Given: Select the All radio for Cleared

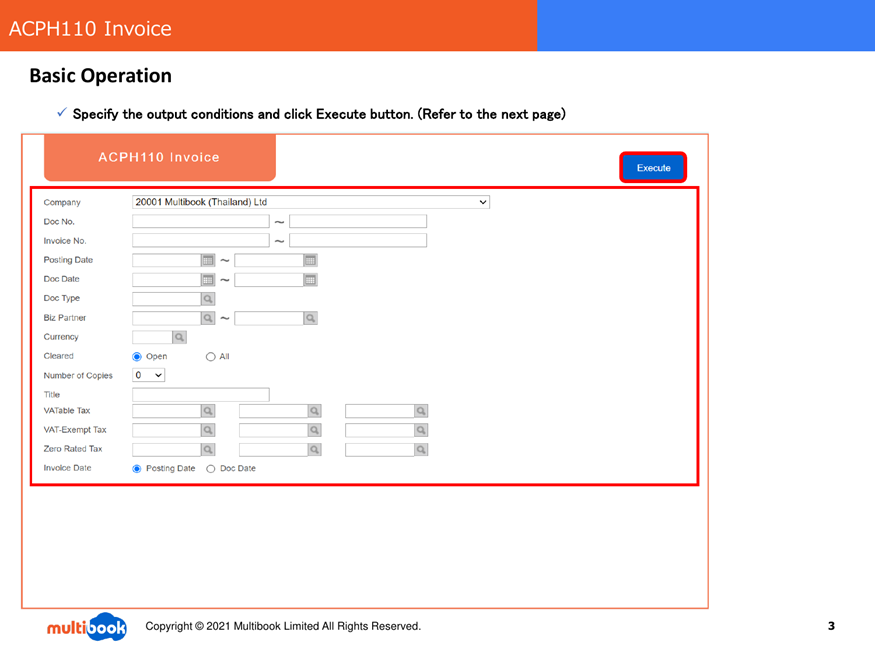Looking at the screenshot, I should (x=210, y=356).
